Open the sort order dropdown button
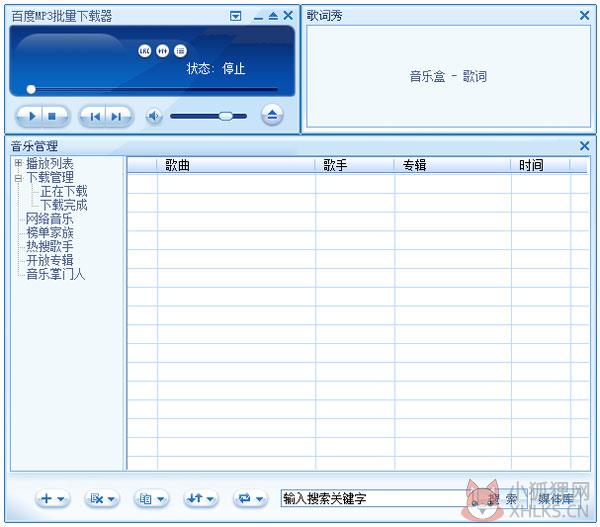Screen dimensions: 600x527 click(x=201, y=499)
